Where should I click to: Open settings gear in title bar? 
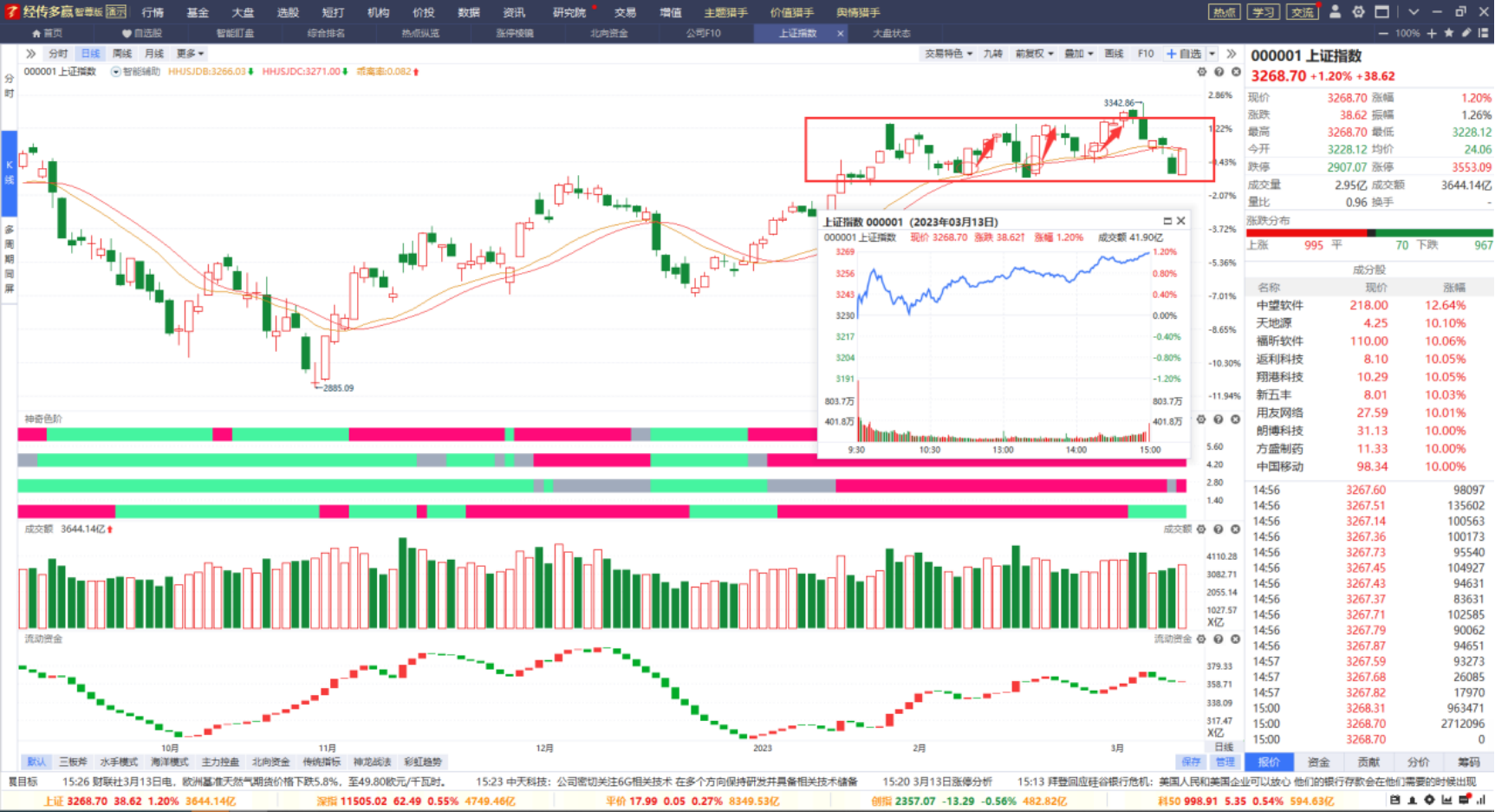(1358, 12)
